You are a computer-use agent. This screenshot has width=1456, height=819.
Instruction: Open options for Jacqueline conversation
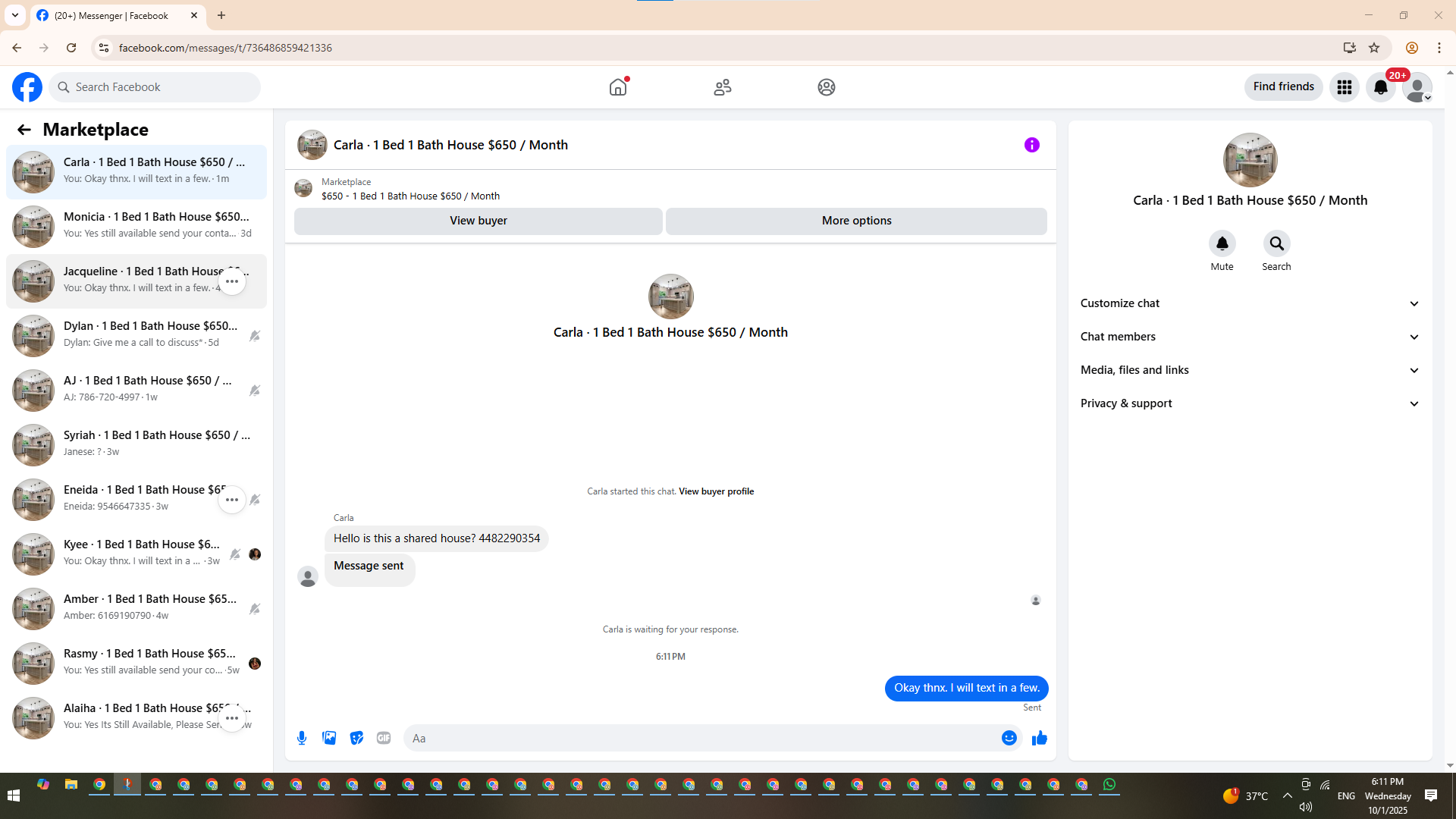[232, 281]
